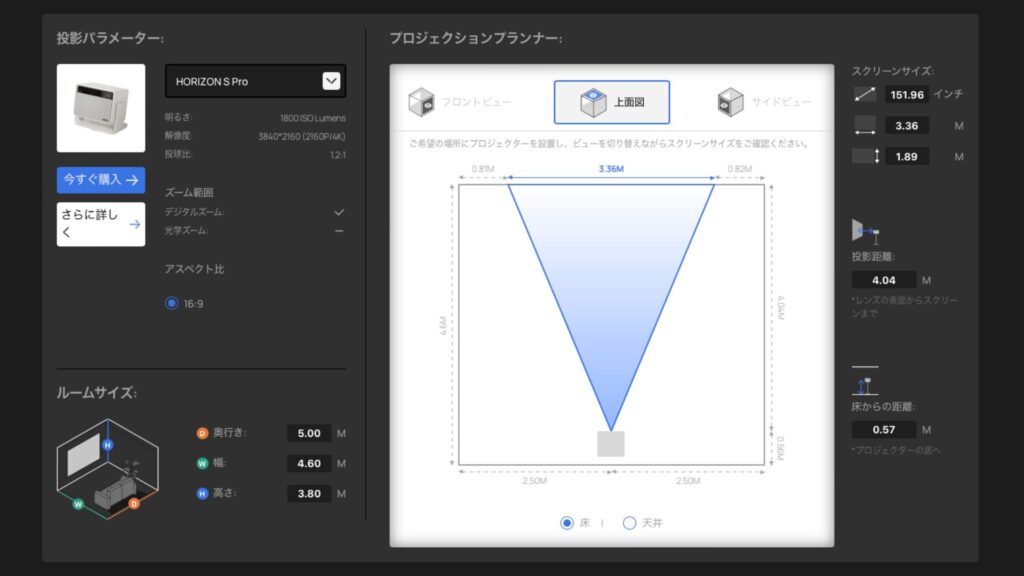
Task: Click the arrow on さらに詳しく button
Action: click(x=135, y=224)
